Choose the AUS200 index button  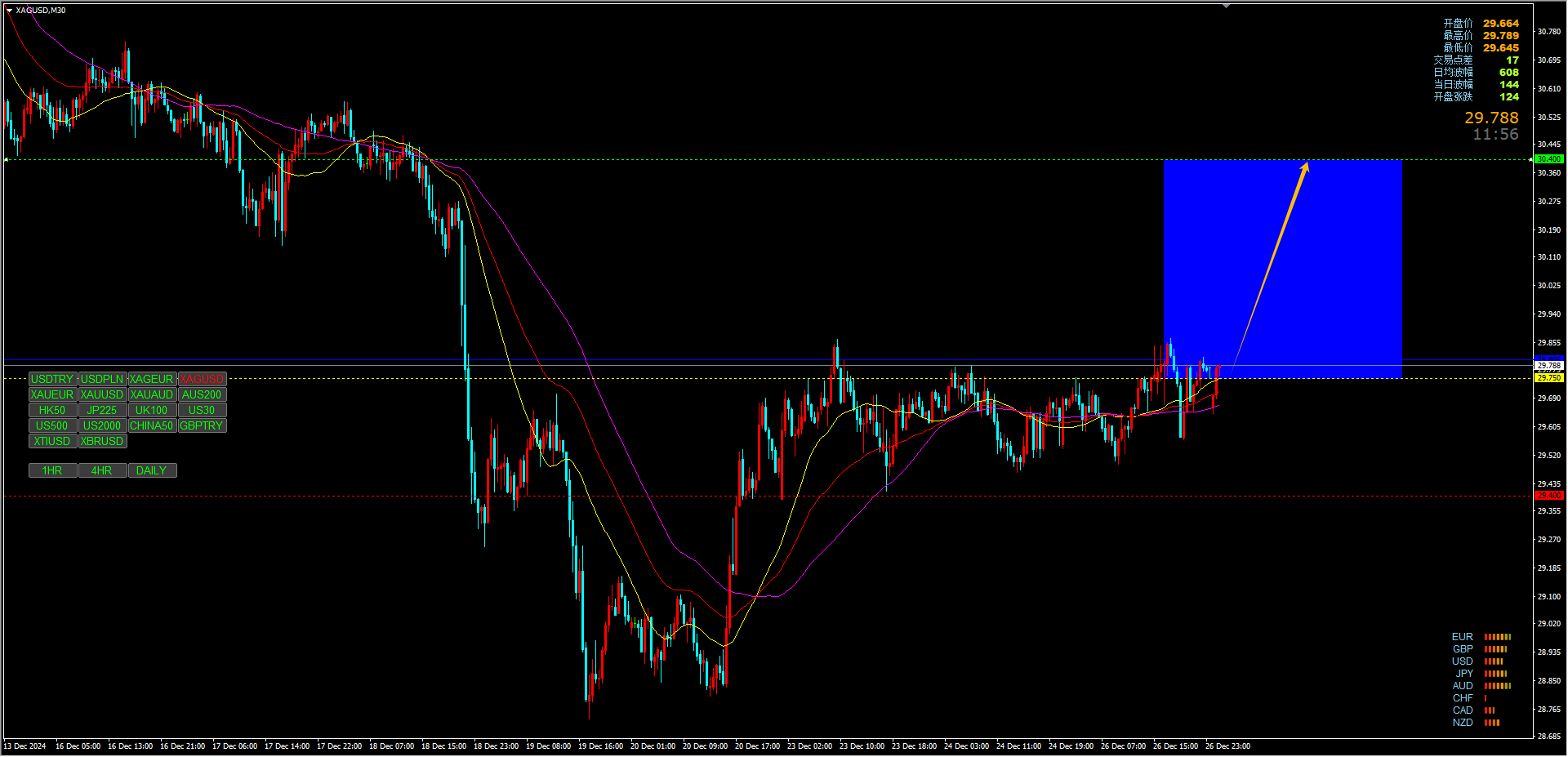pyautogui.click(x=202, y=395)
